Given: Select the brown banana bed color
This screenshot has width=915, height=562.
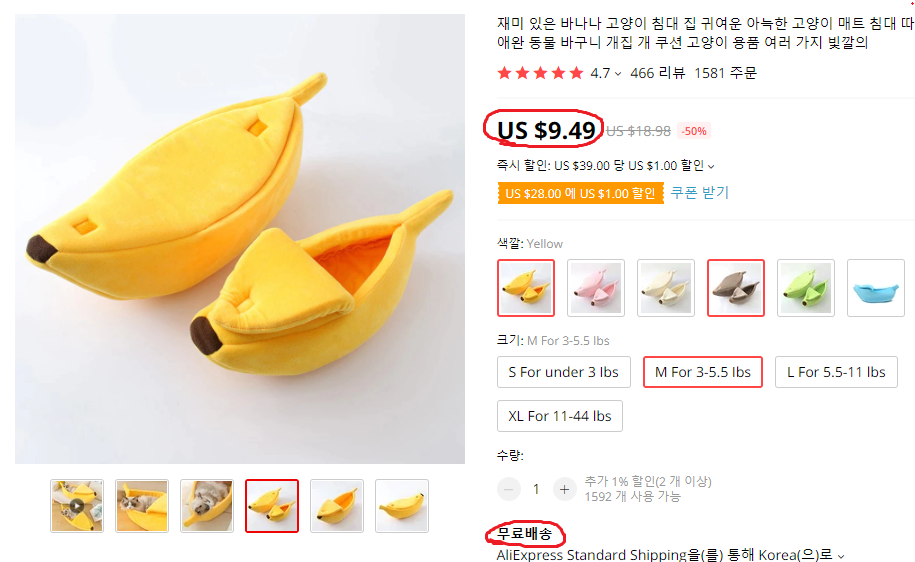Looking at the screenshot, I should point(736,288).
